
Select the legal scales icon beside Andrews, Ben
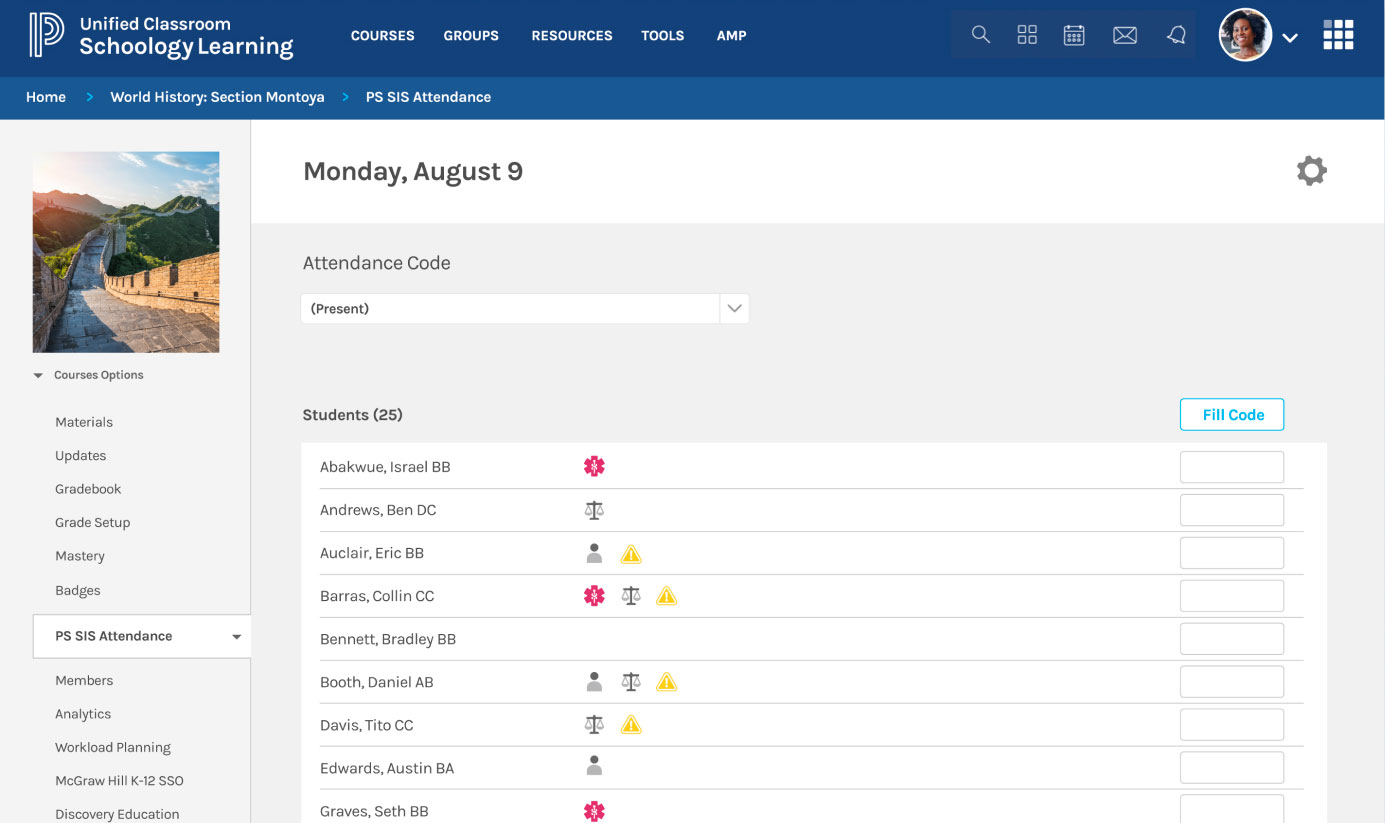click(x=594, y=509)
